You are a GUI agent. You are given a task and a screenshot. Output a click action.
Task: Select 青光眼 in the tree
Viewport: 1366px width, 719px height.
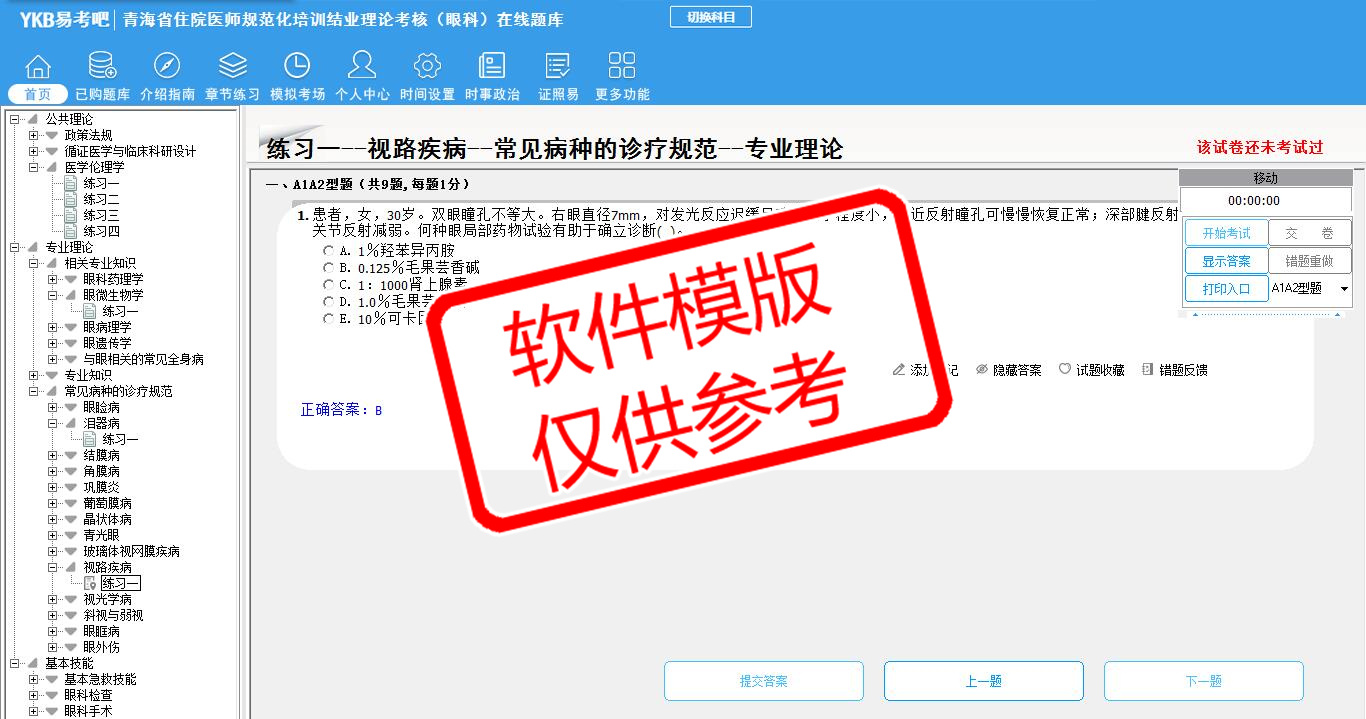point(102,536)
